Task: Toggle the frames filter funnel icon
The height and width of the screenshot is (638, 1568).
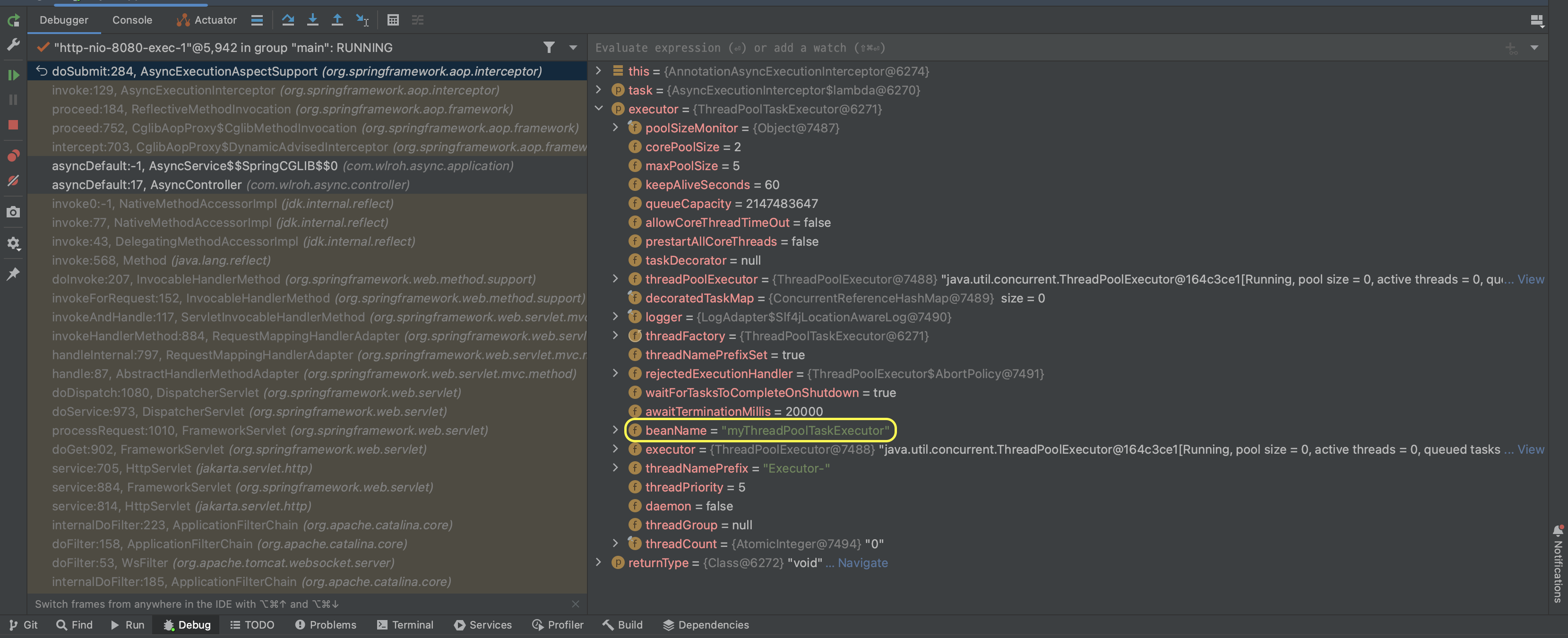Action: point(549,47)
